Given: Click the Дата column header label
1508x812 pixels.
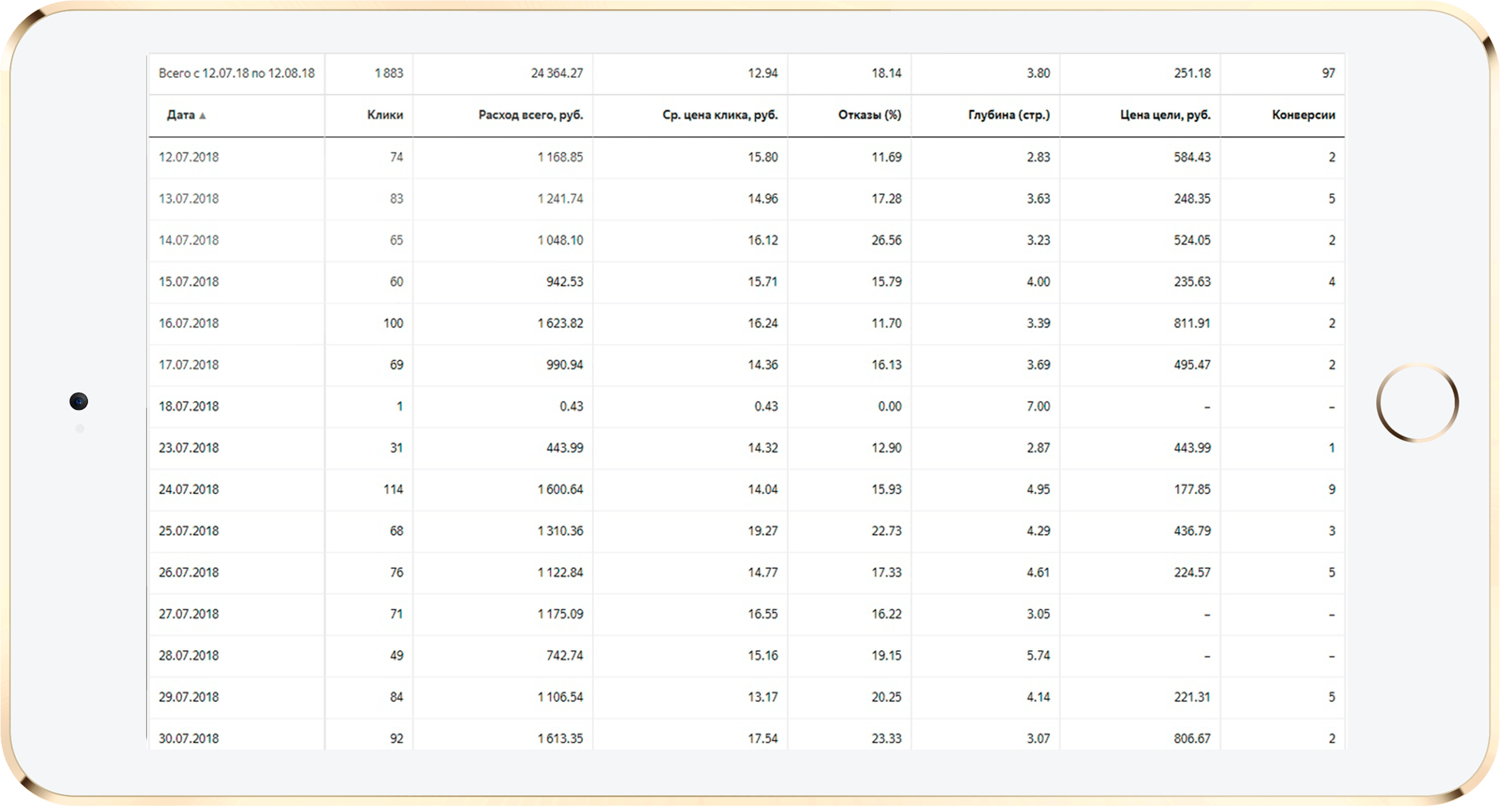Looking at the screenshot, I should coord(180,115).
